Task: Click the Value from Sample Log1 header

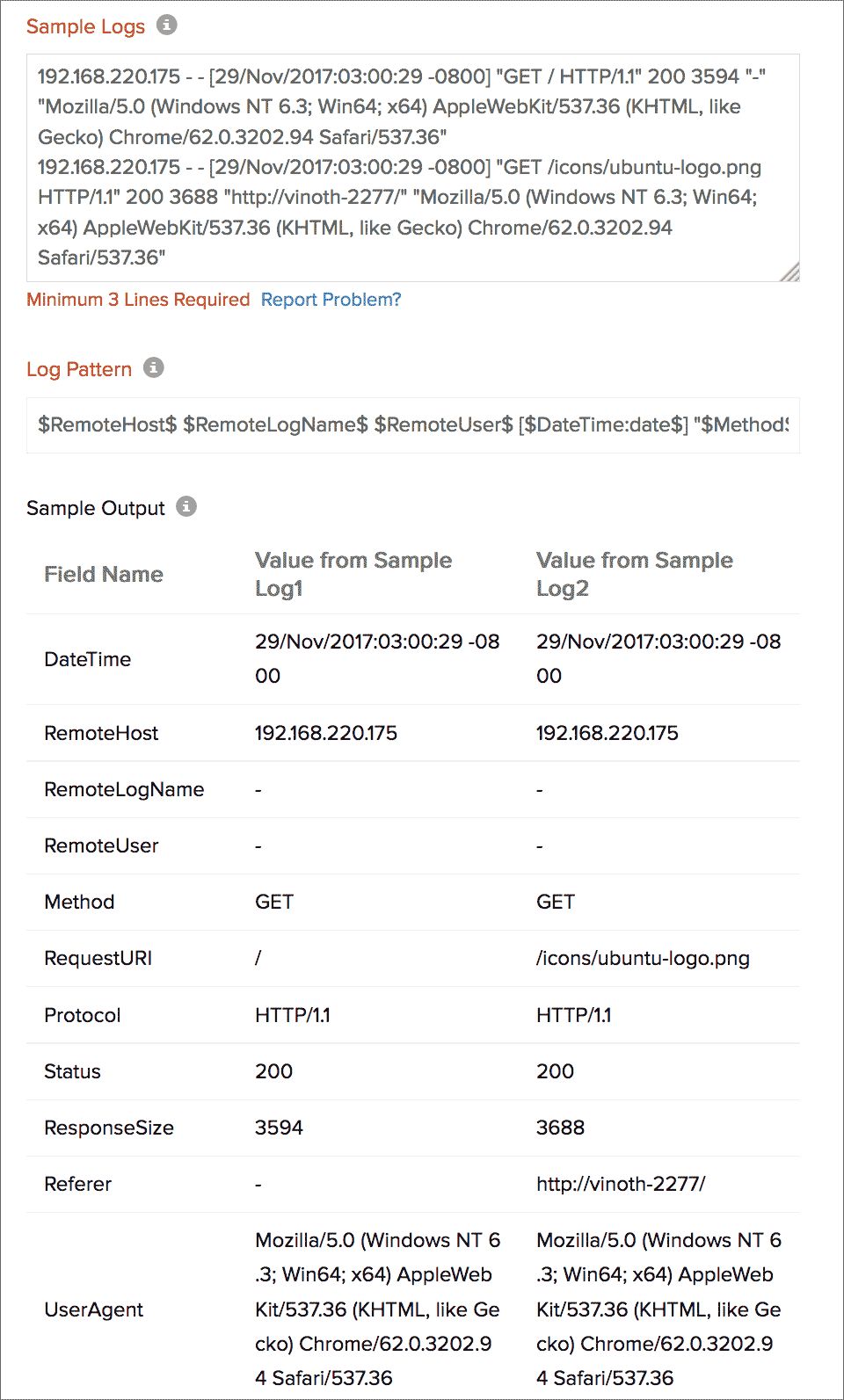Action: click(x=353, y=575)
